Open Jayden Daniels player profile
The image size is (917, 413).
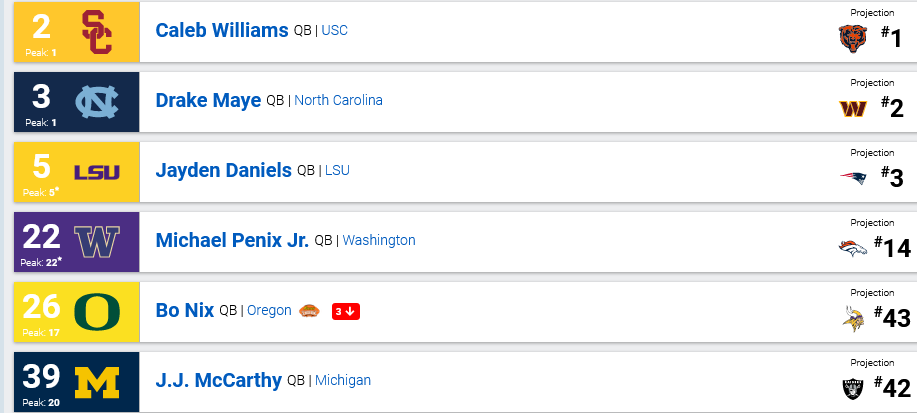[223, 170]
